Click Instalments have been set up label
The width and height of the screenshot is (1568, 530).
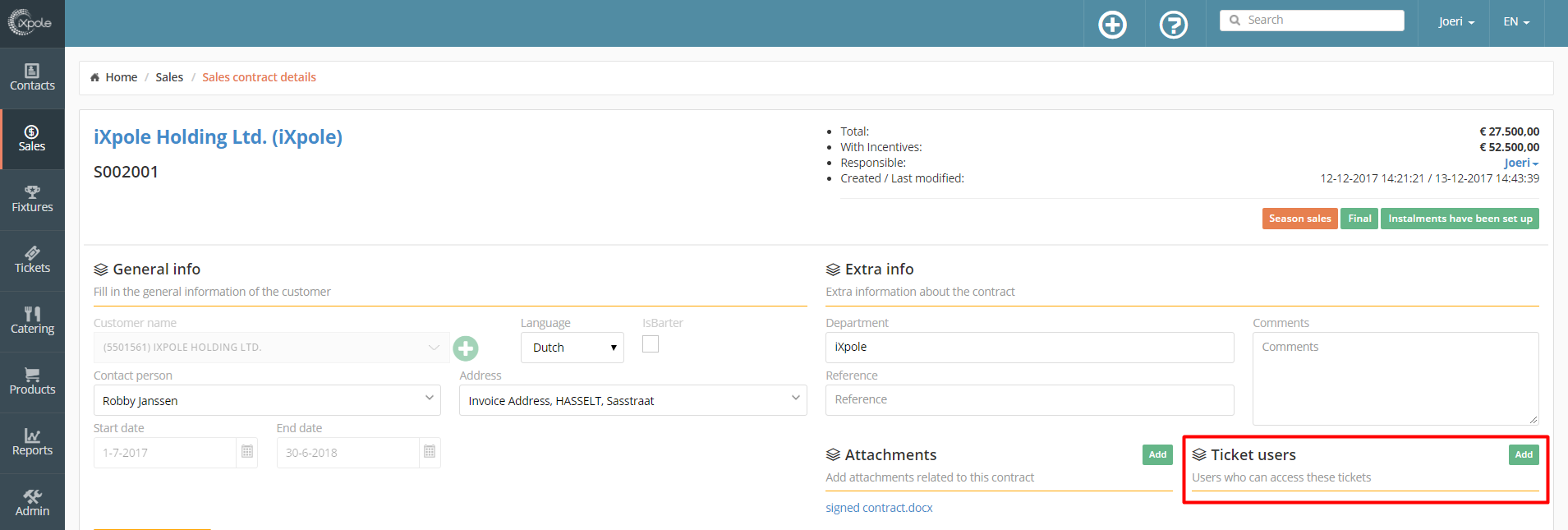click(x=1460, y=219)
